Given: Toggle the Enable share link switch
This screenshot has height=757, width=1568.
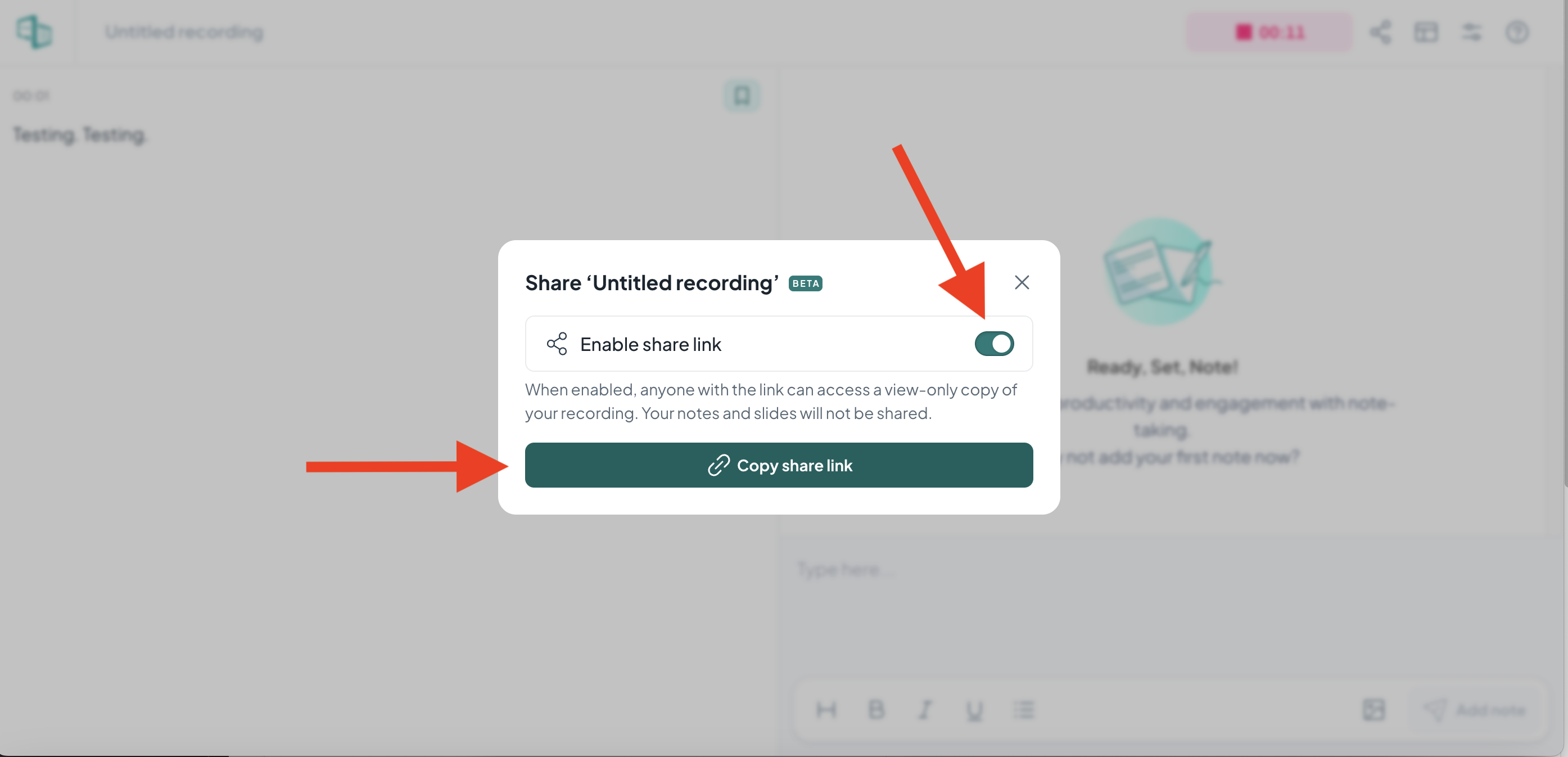Looking at the screenshot, I should (994, 344).
